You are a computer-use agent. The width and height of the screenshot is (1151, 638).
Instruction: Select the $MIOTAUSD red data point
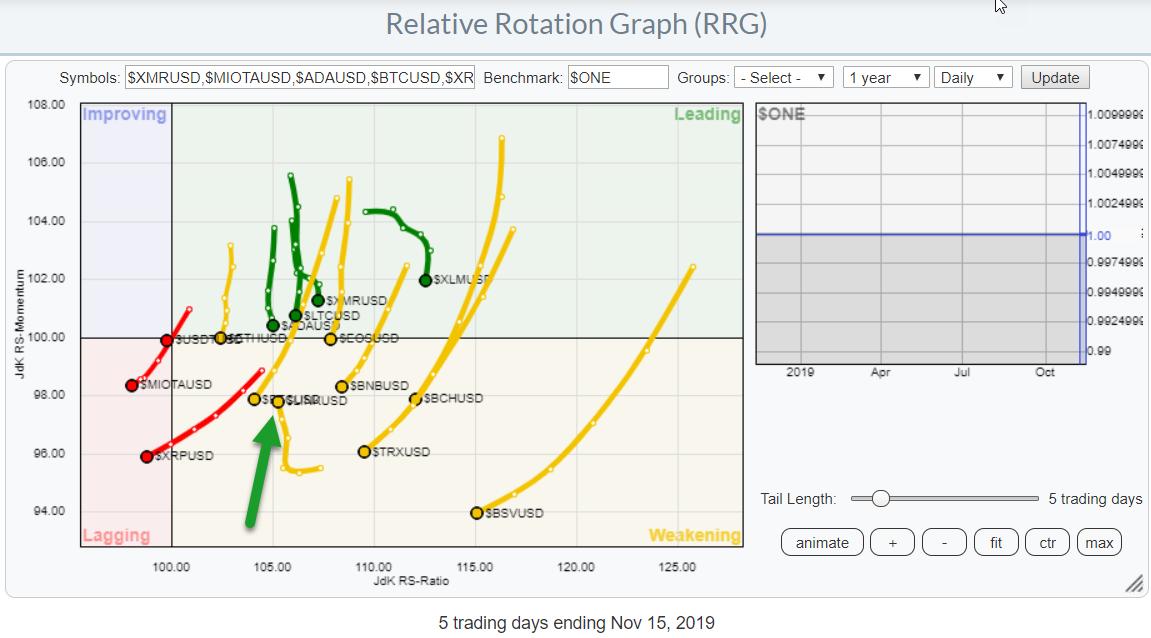(x=131, y=385)
